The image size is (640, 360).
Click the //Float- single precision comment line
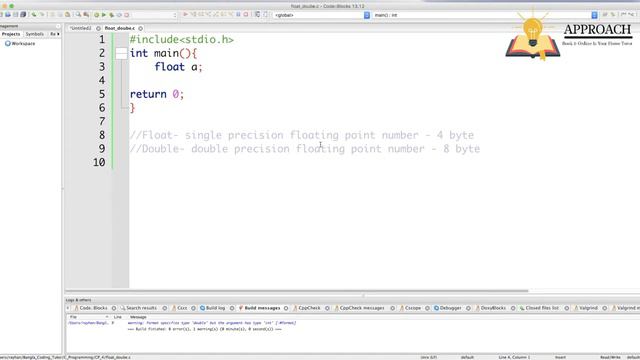(302, 135)
